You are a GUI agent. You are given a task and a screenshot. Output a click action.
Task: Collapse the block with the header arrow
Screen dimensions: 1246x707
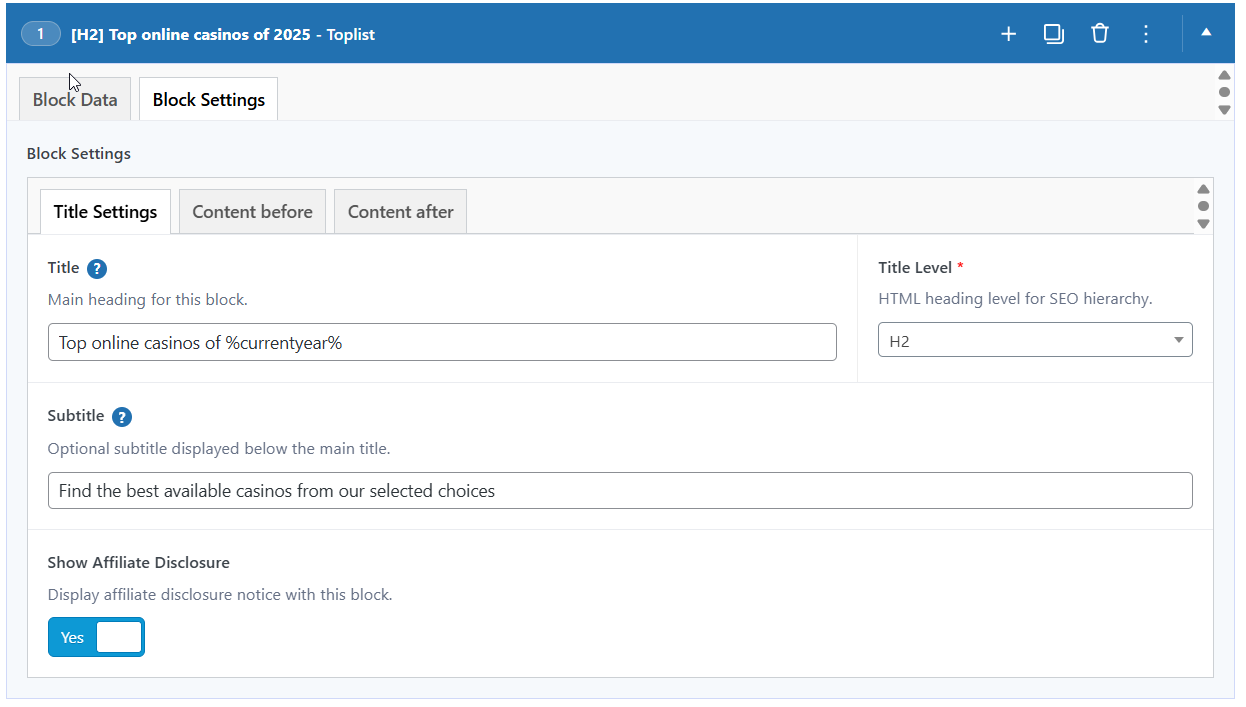tap(1206, 33)
